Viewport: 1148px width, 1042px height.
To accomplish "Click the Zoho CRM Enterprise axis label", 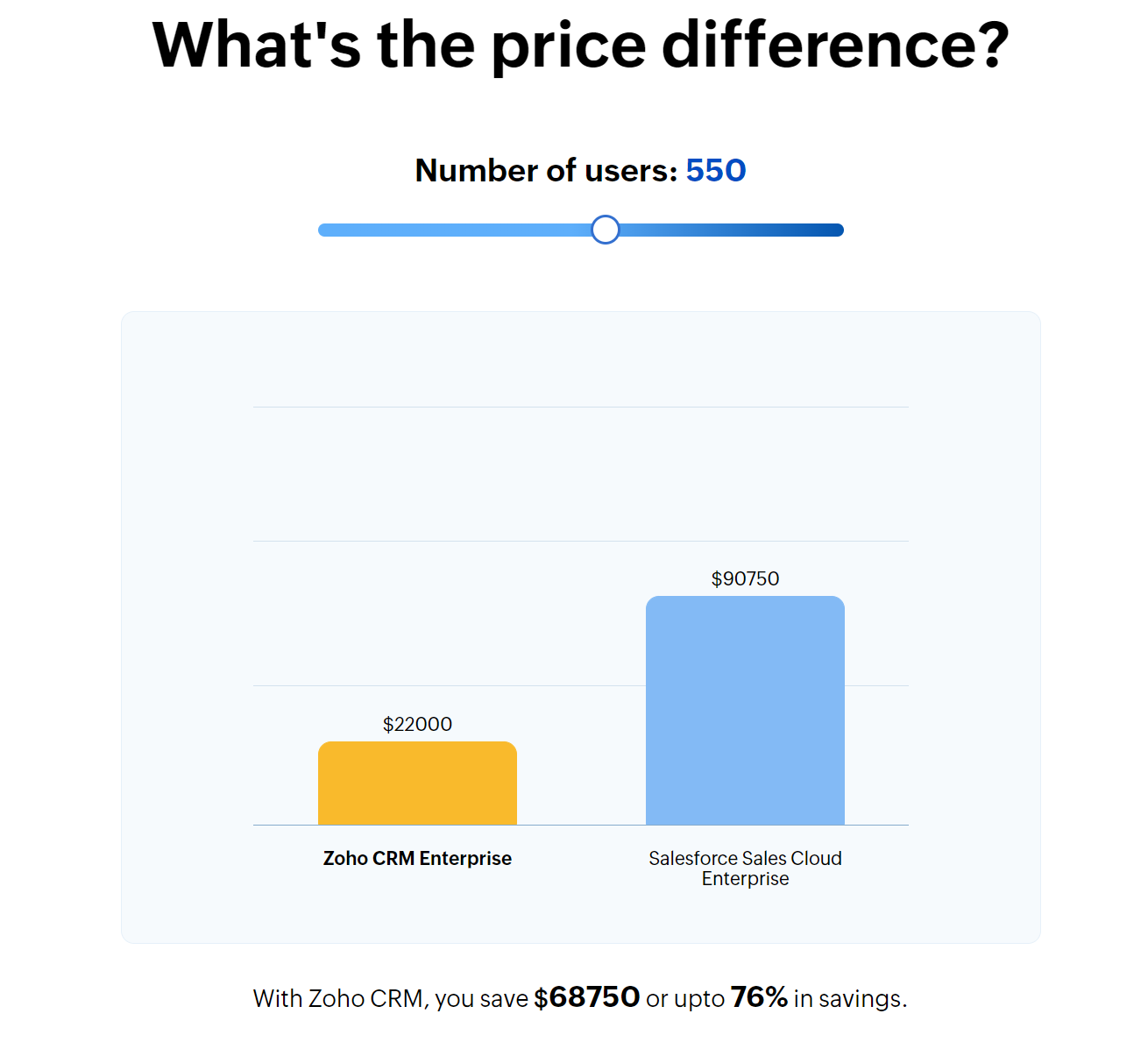I will 417,858.
